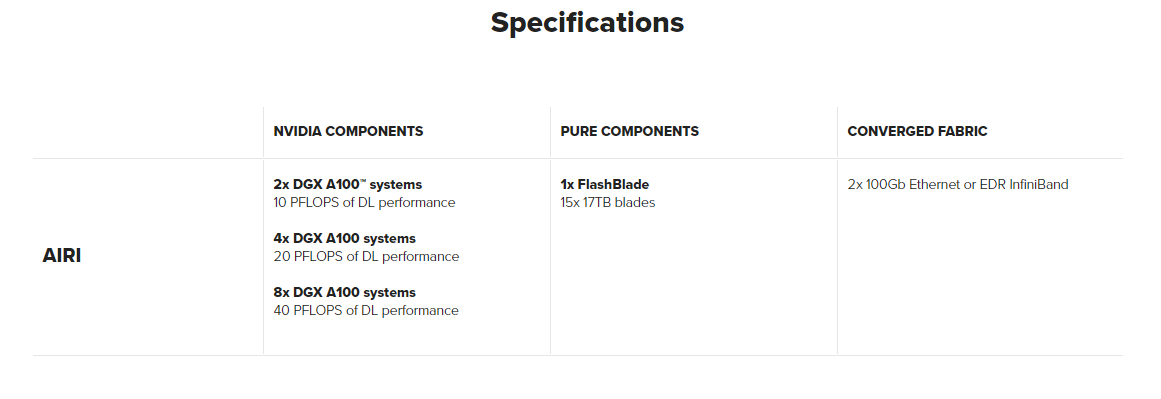Click the word PURE in column header

pos(578,132)
